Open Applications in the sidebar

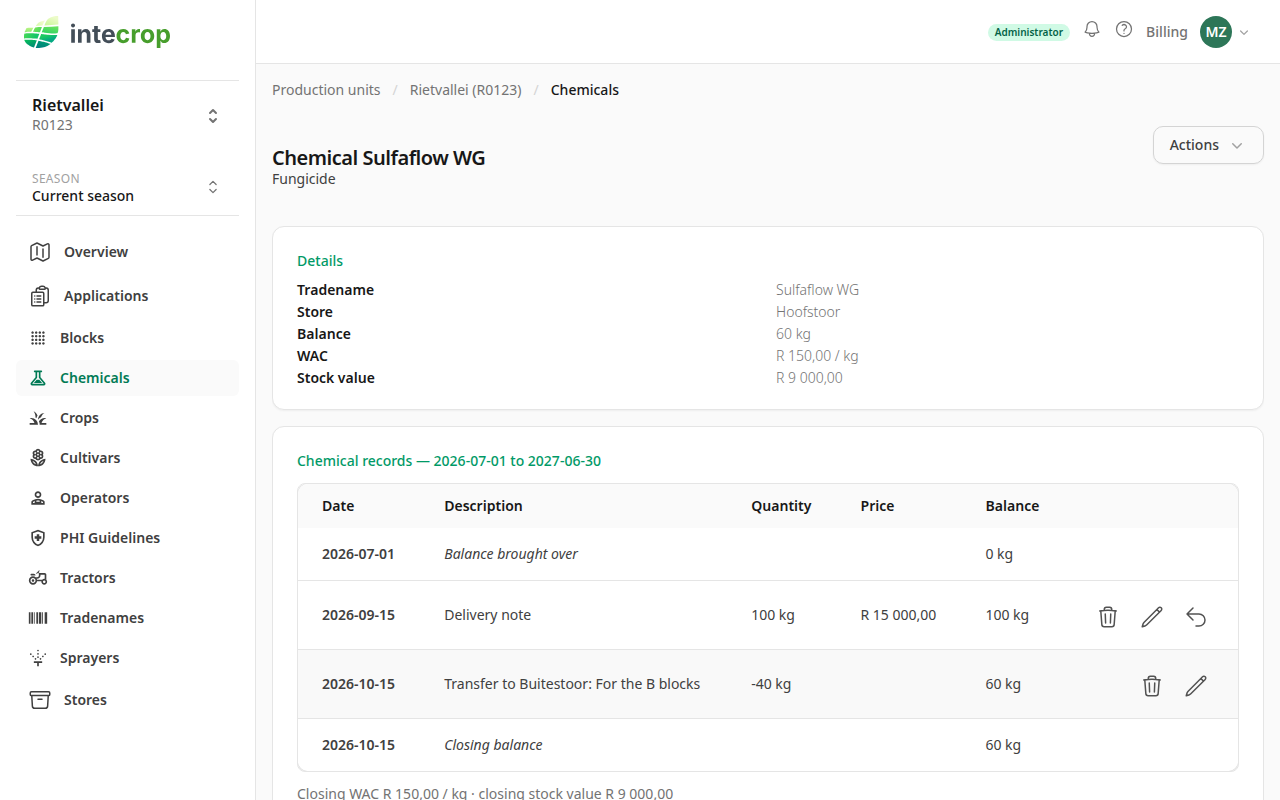coord(127,296)
